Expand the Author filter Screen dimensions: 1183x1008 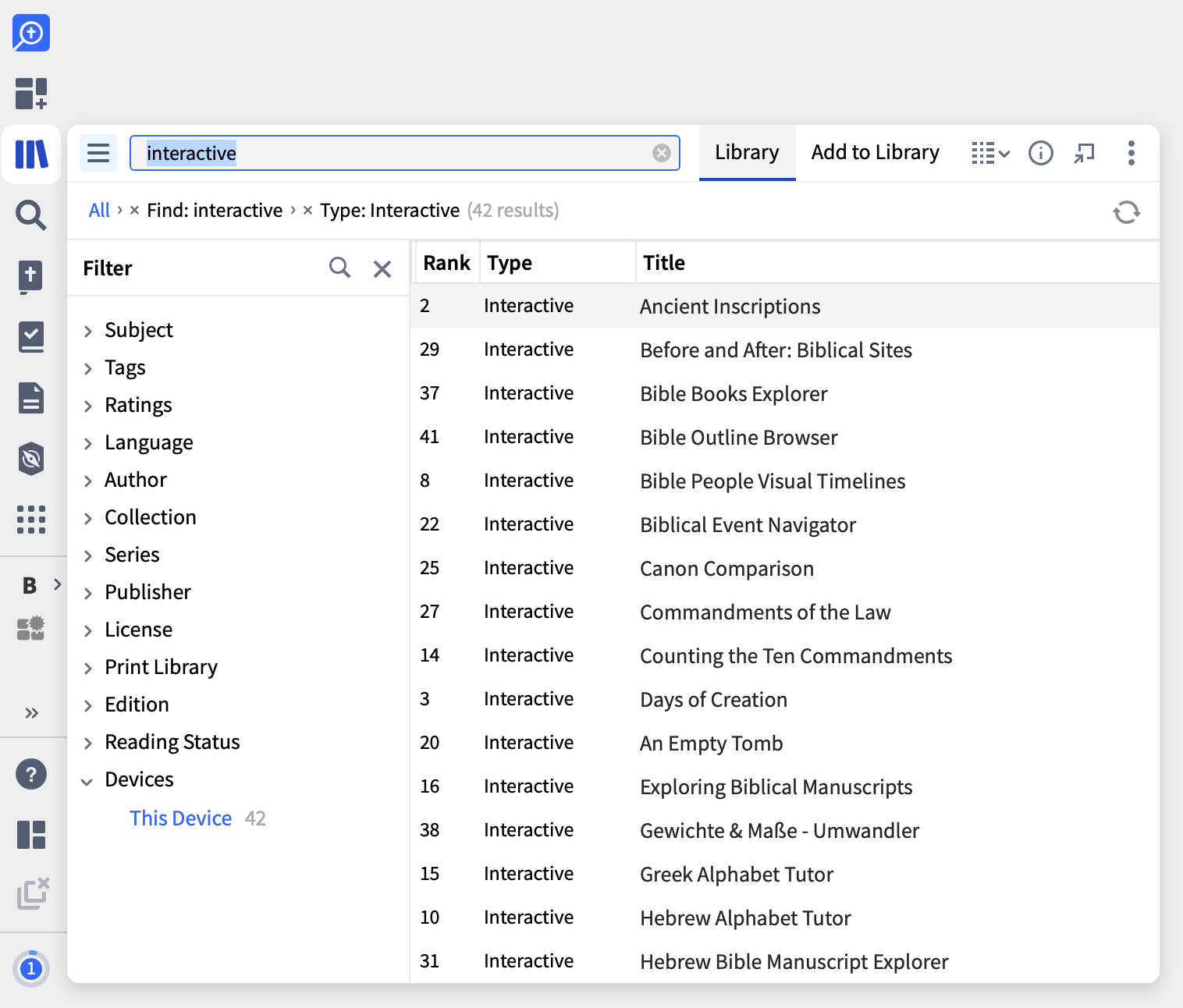pyautogui.click(x=87, y=481)
